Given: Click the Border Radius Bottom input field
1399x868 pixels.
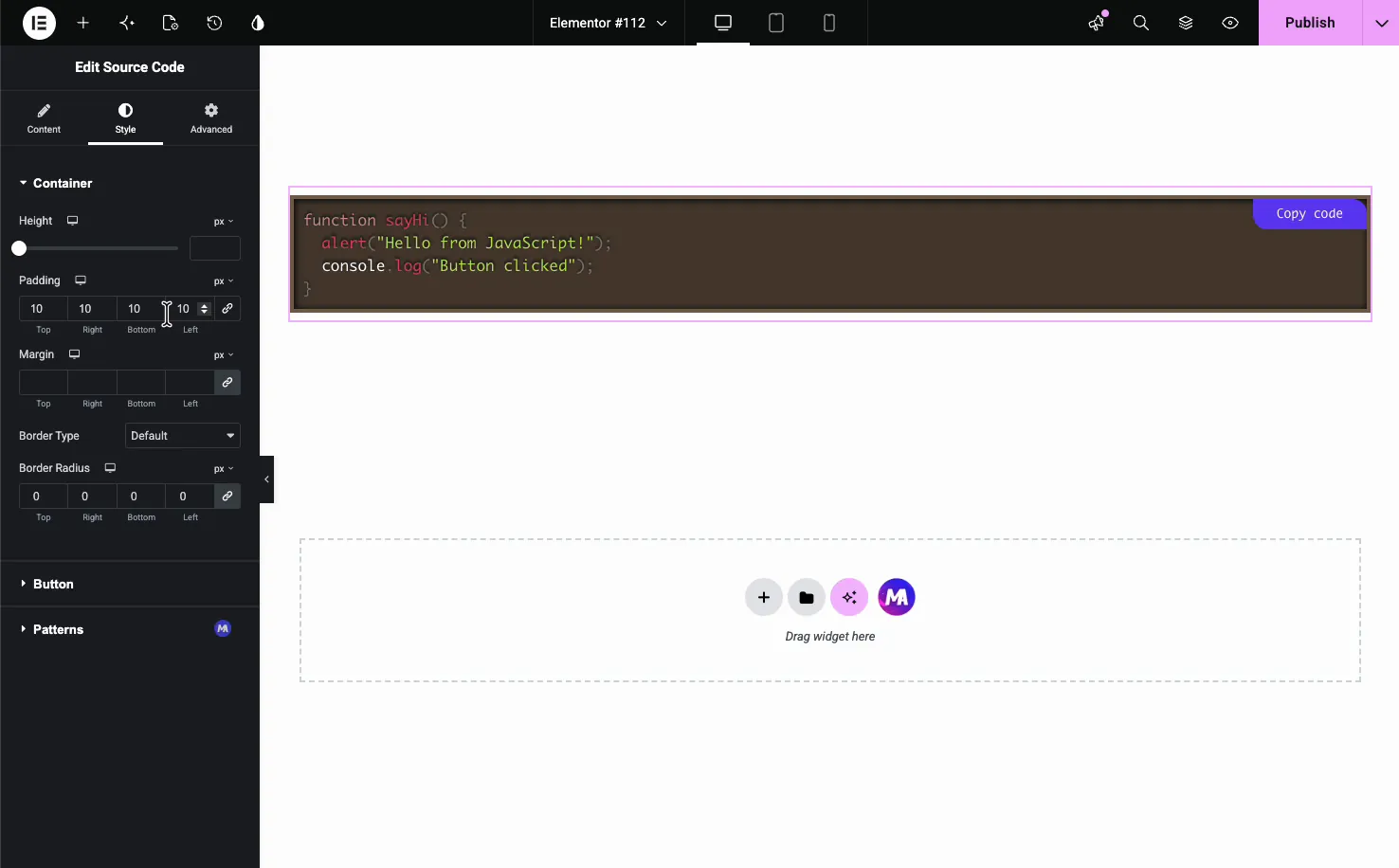Looking at the screenshot, I should (141, 497).
